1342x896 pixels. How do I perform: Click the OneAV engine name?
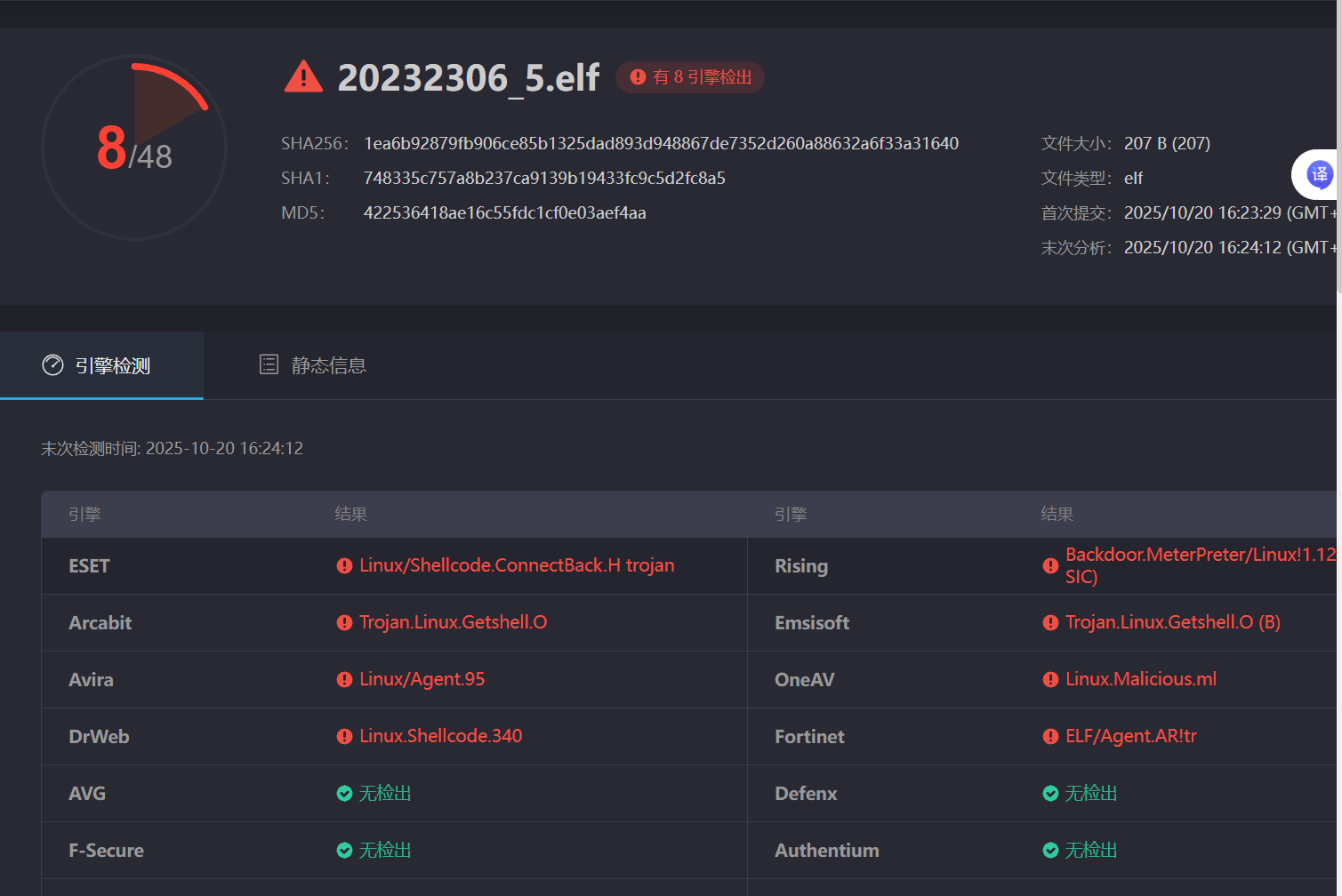point(805,680)
